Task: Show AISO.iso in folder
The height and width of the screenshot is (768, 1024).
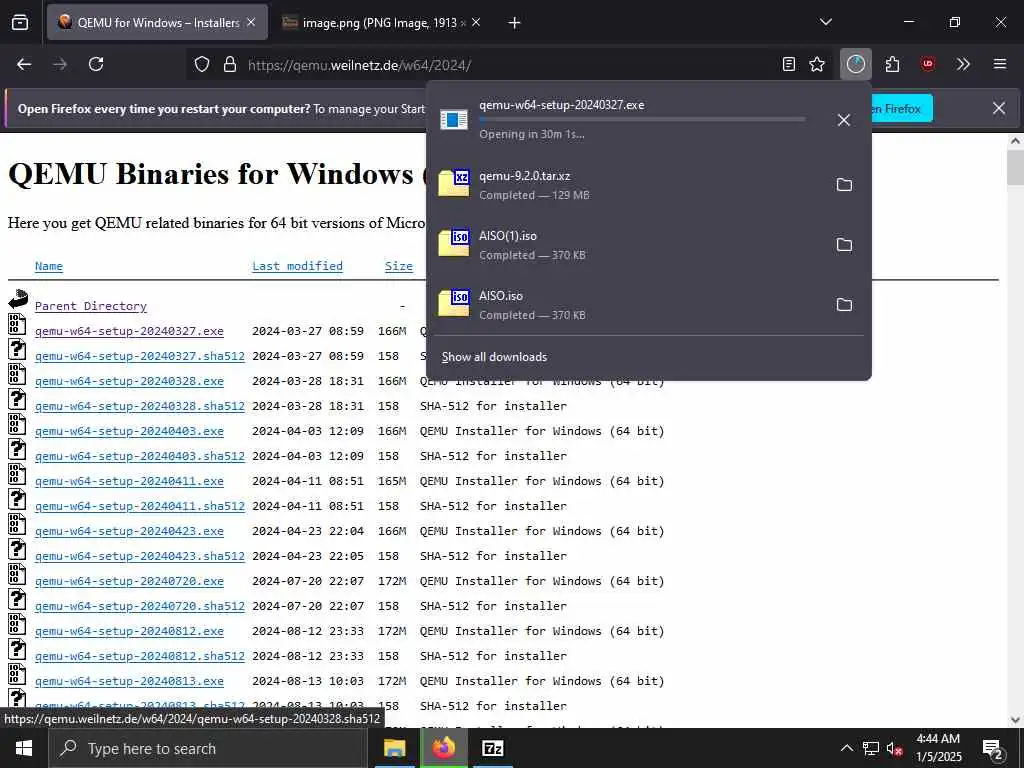Action: point(844,305)
